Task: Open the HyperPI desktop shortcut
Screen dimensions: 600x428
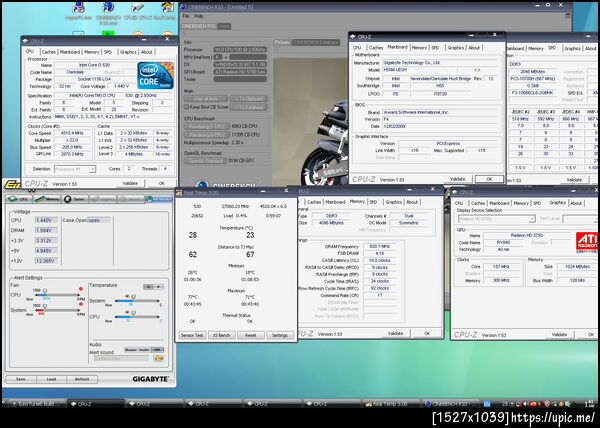Action: pos(78,11)
